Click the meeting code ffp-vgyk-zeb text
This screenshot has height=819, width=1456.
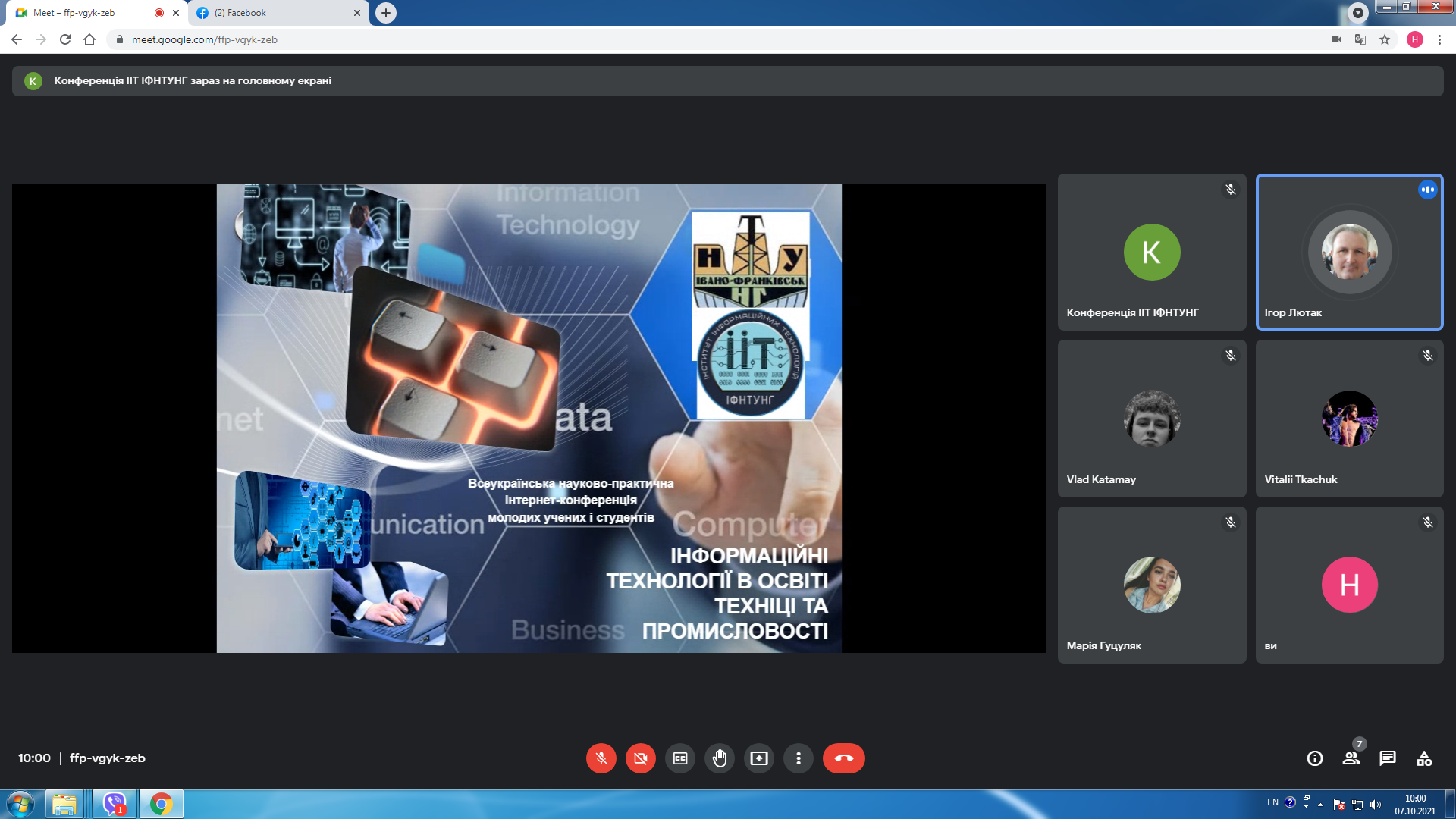click(x=108, y=758)
